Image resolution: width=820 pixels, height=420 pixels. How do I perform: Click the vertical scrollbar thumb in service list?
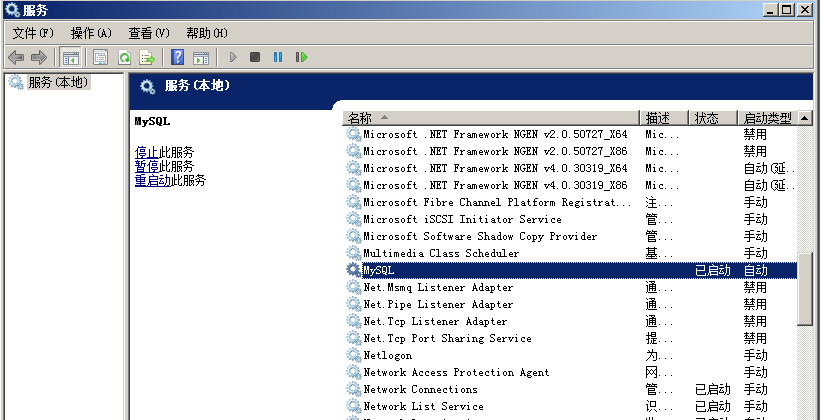pyautogui.click(x=805, y=289)
